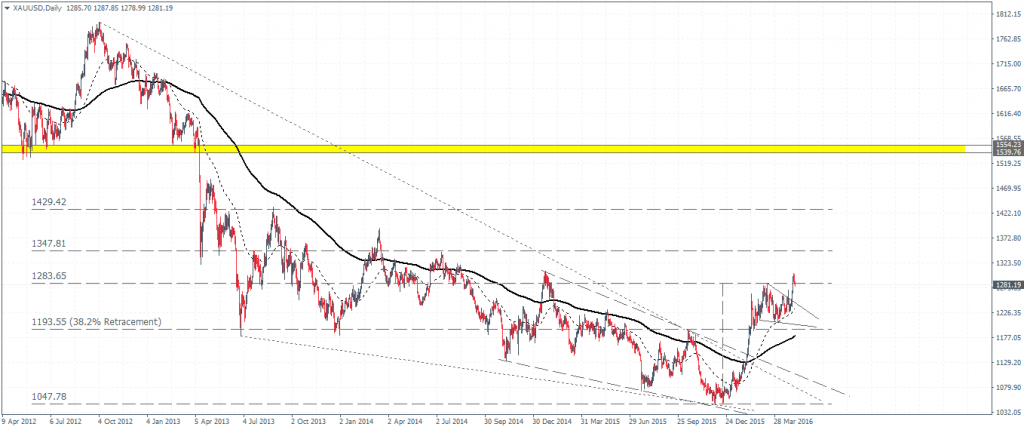1024x430 pixels.
Task: Click the 1812.15 price axis value
Action: (1007, 14)
